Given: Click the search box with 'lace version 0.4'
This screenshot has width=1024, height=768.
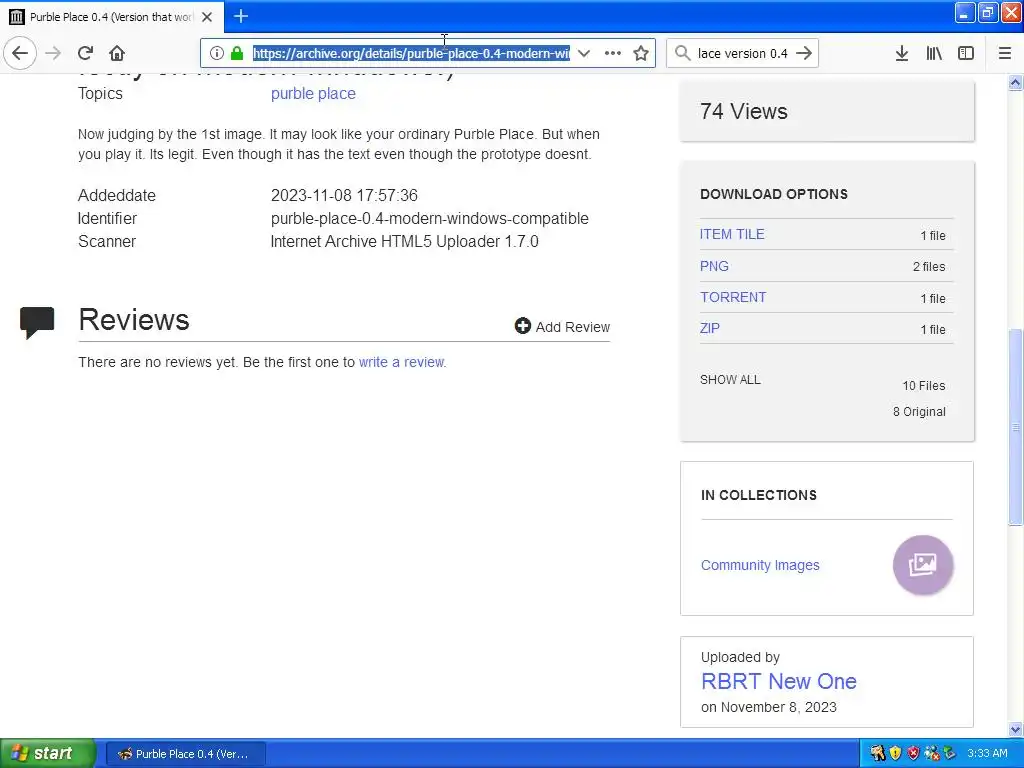Looking at the screenshot, I should pos(743,53).
